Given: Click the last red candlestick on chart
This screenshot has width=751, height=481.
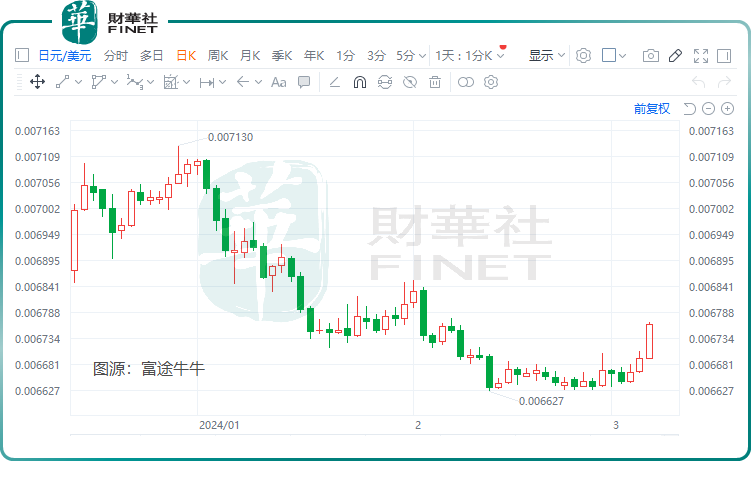Looking at the screenshot, I should (649, 341).
